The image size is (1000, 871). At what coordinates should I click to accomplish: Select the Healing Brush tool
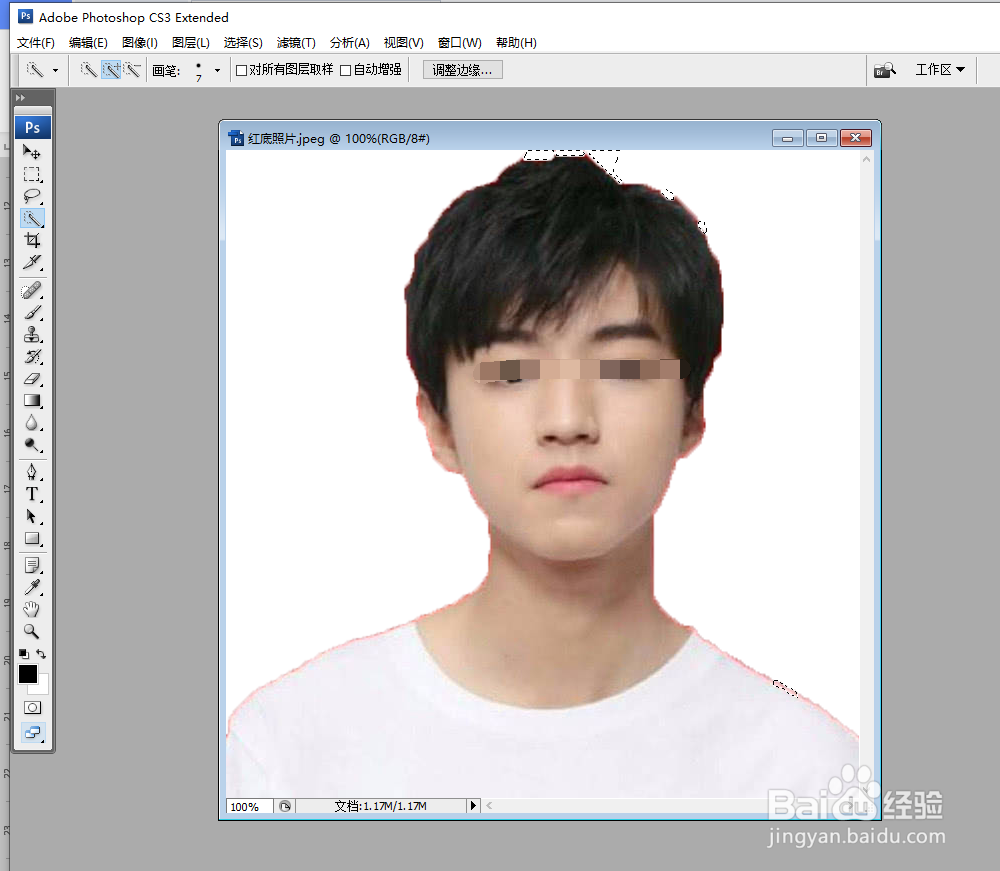point(32,291)
